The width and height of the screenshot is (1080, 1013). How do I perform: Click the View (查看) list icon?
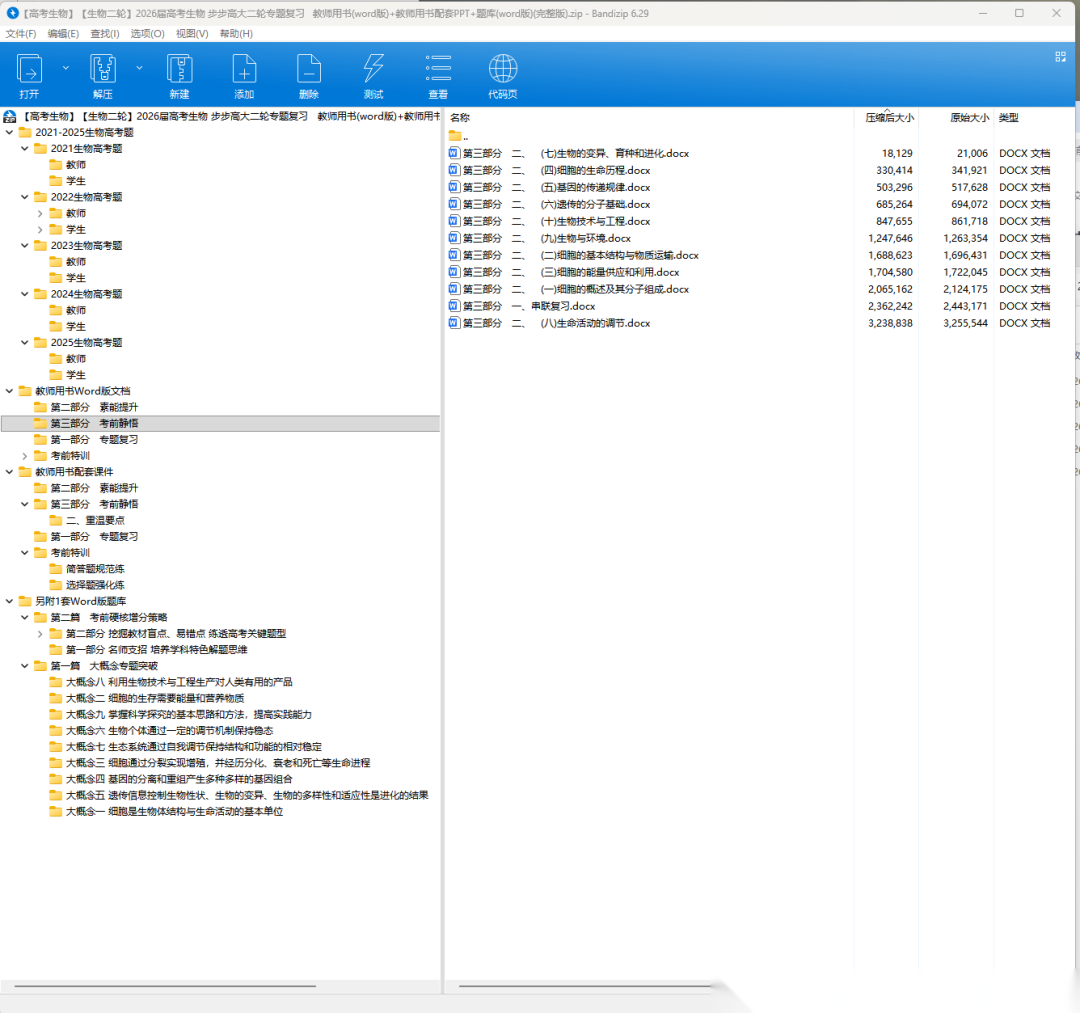click(438, 69)
